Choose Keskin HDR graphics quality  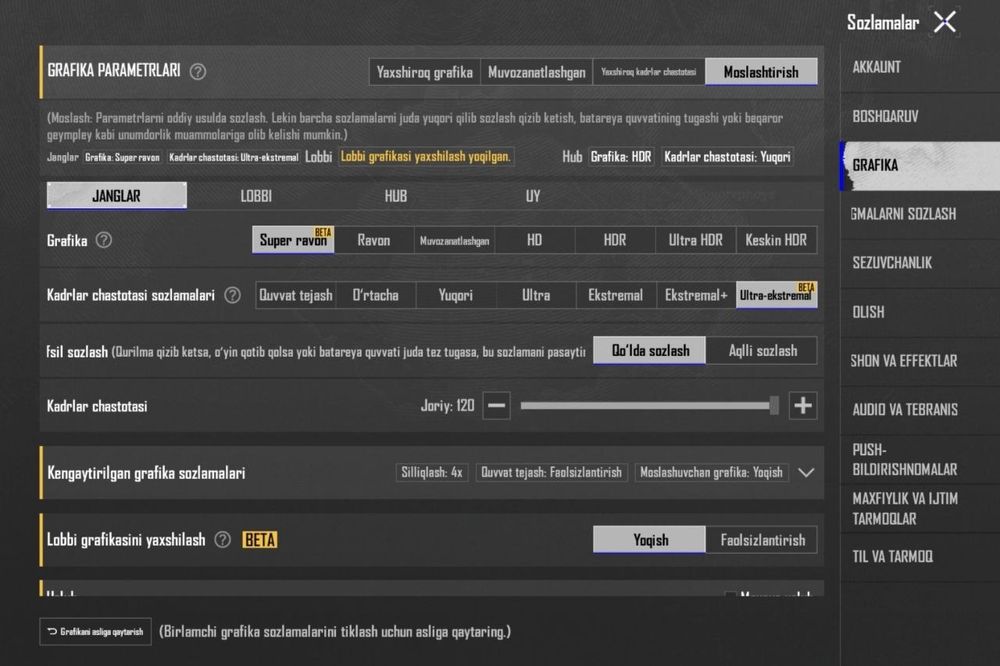(776, 240)
